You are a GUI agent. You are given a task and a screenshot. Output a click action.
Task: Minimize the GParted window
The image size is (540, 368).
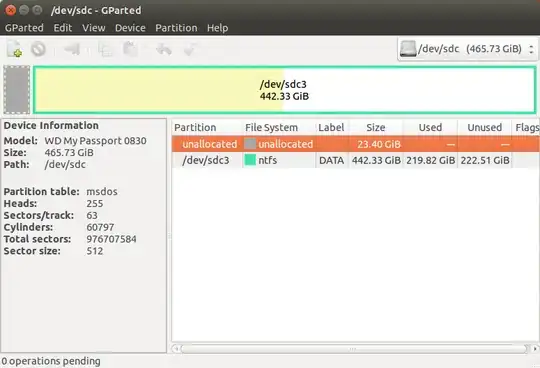(24, 10)
